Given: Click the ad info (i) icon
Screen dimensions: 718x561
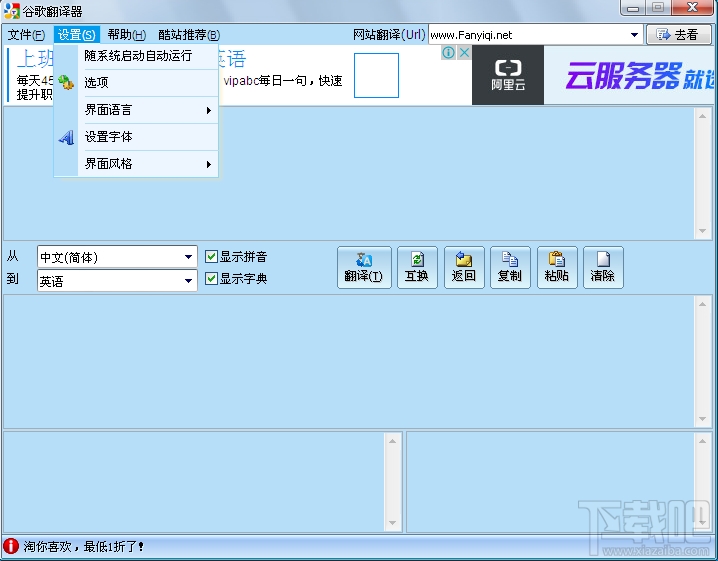Looking at the screenshot, I should coord(448,53).
